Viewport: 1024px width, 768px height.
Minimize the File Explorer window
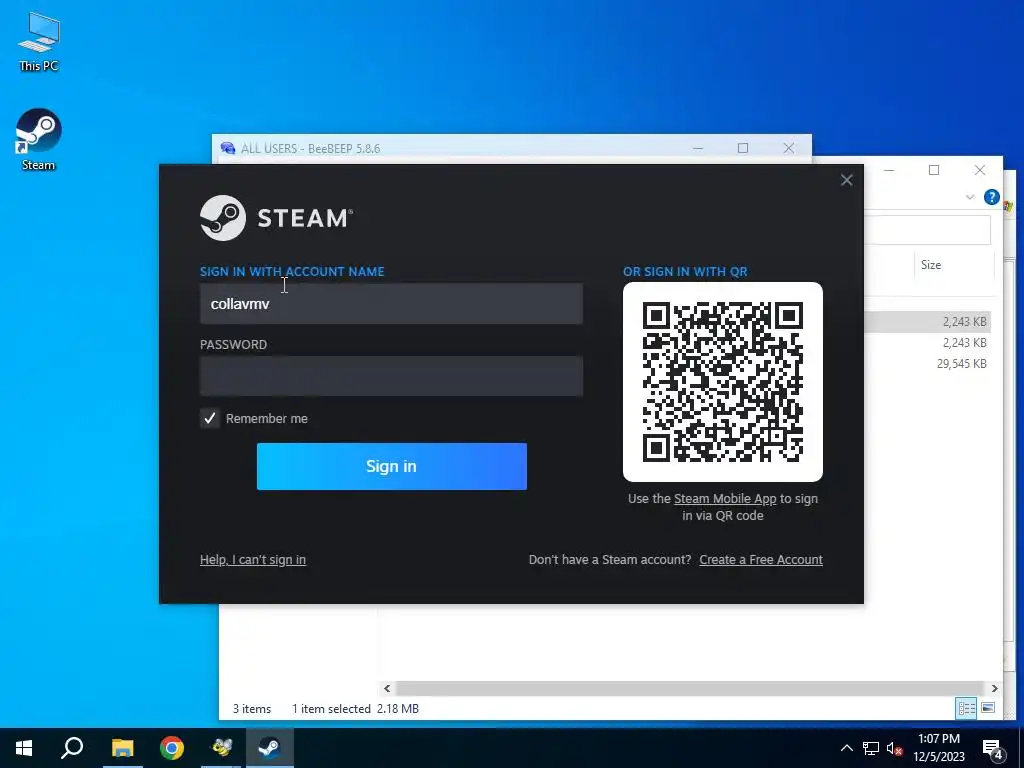point(889,170)
